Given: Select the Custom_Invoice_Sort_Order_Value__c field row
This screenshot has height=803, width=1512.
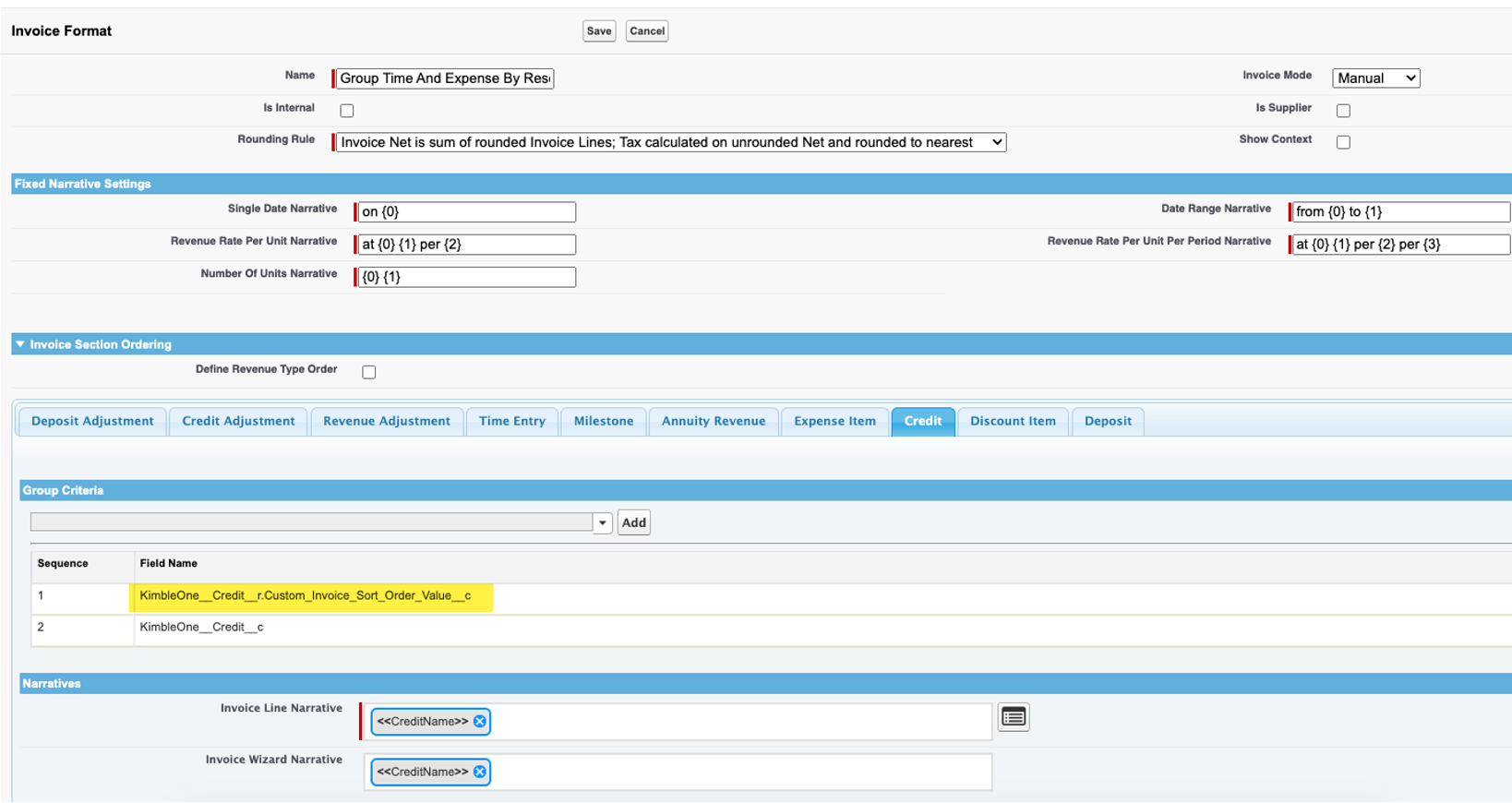Looking at the screenshot, I should (x=772, y=597).
